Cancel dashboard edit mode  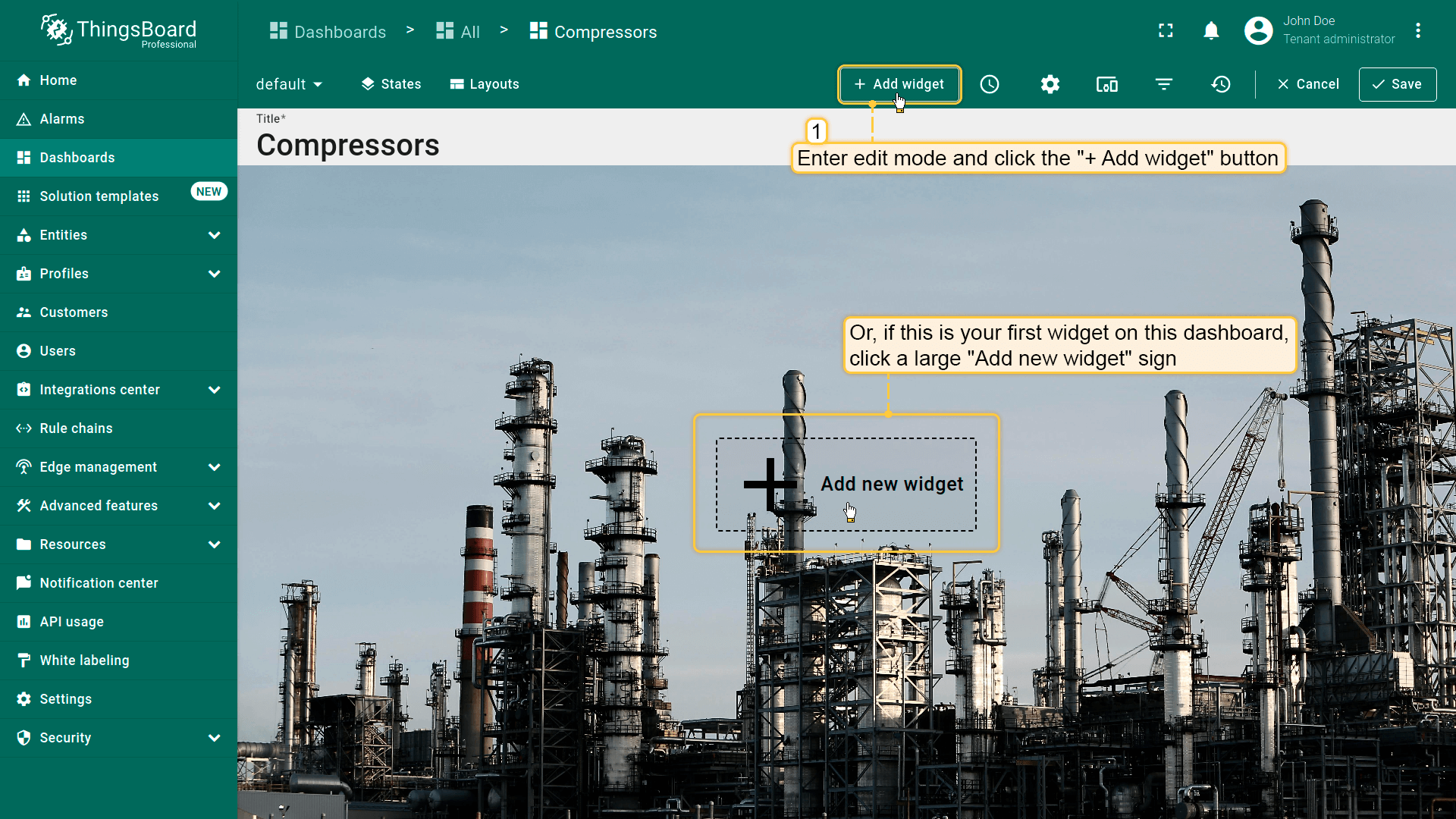coord(1308,84)
